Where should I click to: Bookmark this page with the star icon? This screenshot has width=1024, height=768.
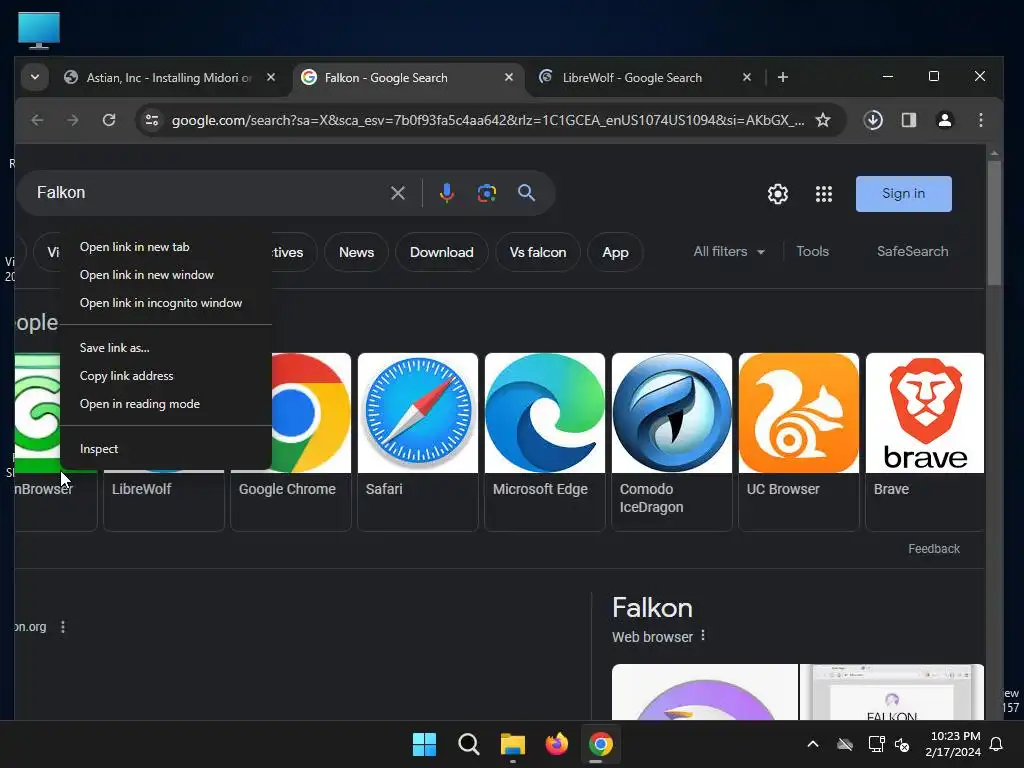[823, 120]
